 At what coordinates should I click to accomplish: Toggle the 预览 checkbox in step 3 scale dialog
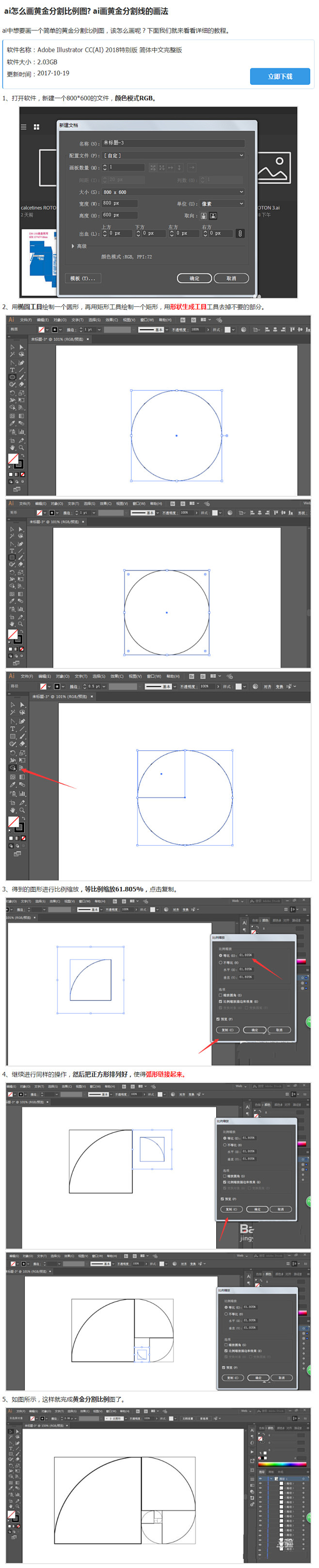[x=218, y=1019]
